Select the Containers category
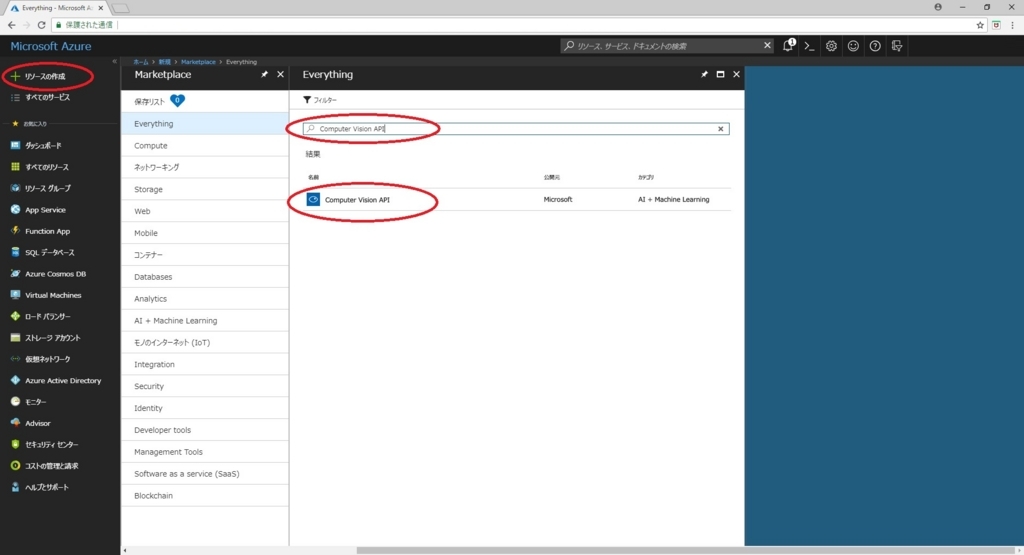 (204, 255)
